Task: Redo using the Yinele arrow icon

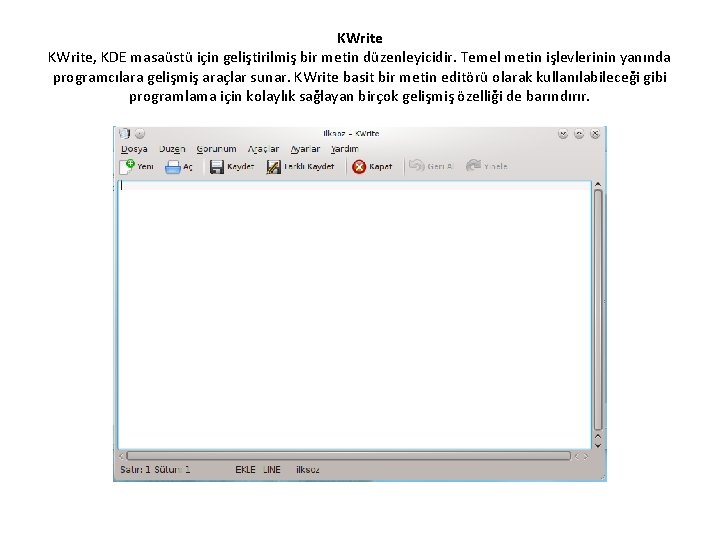Action: coord(473,165)
